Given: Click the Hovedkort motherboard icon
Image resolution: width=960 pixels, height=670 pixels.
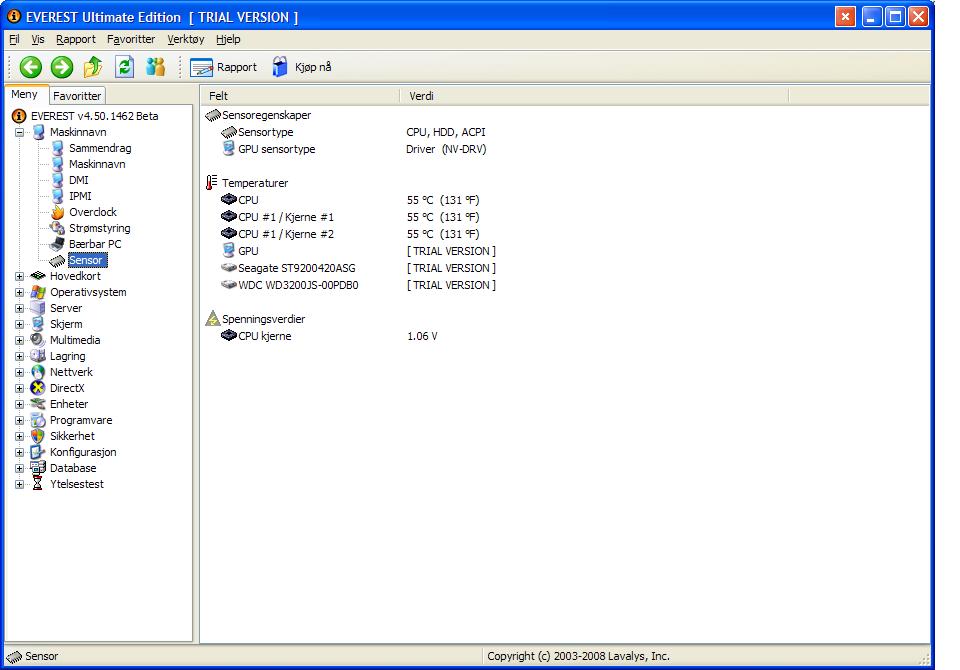Looking at the screenshot, I should [x=38, y=276].
